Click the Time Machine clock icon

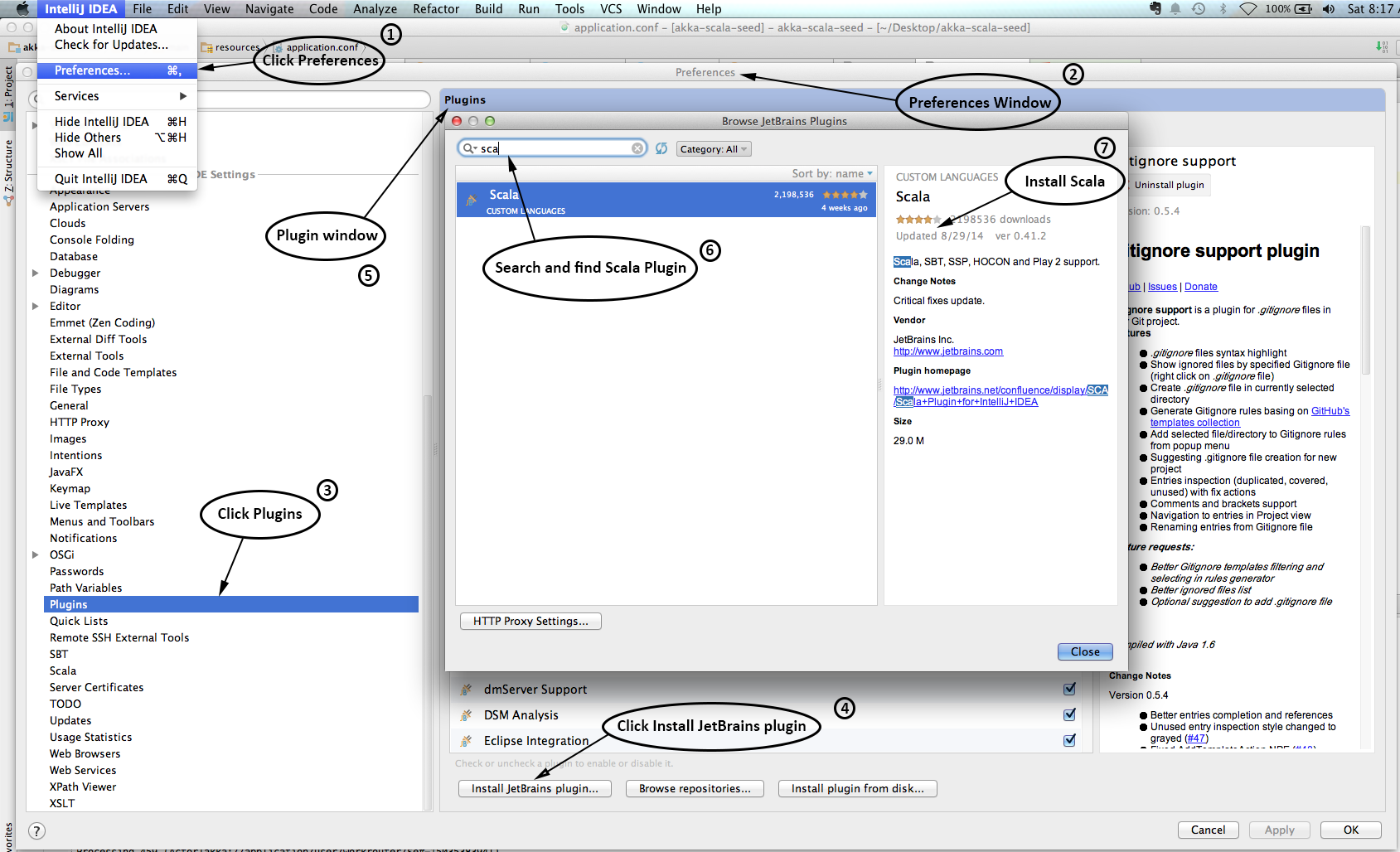(x=1199, y=9)
